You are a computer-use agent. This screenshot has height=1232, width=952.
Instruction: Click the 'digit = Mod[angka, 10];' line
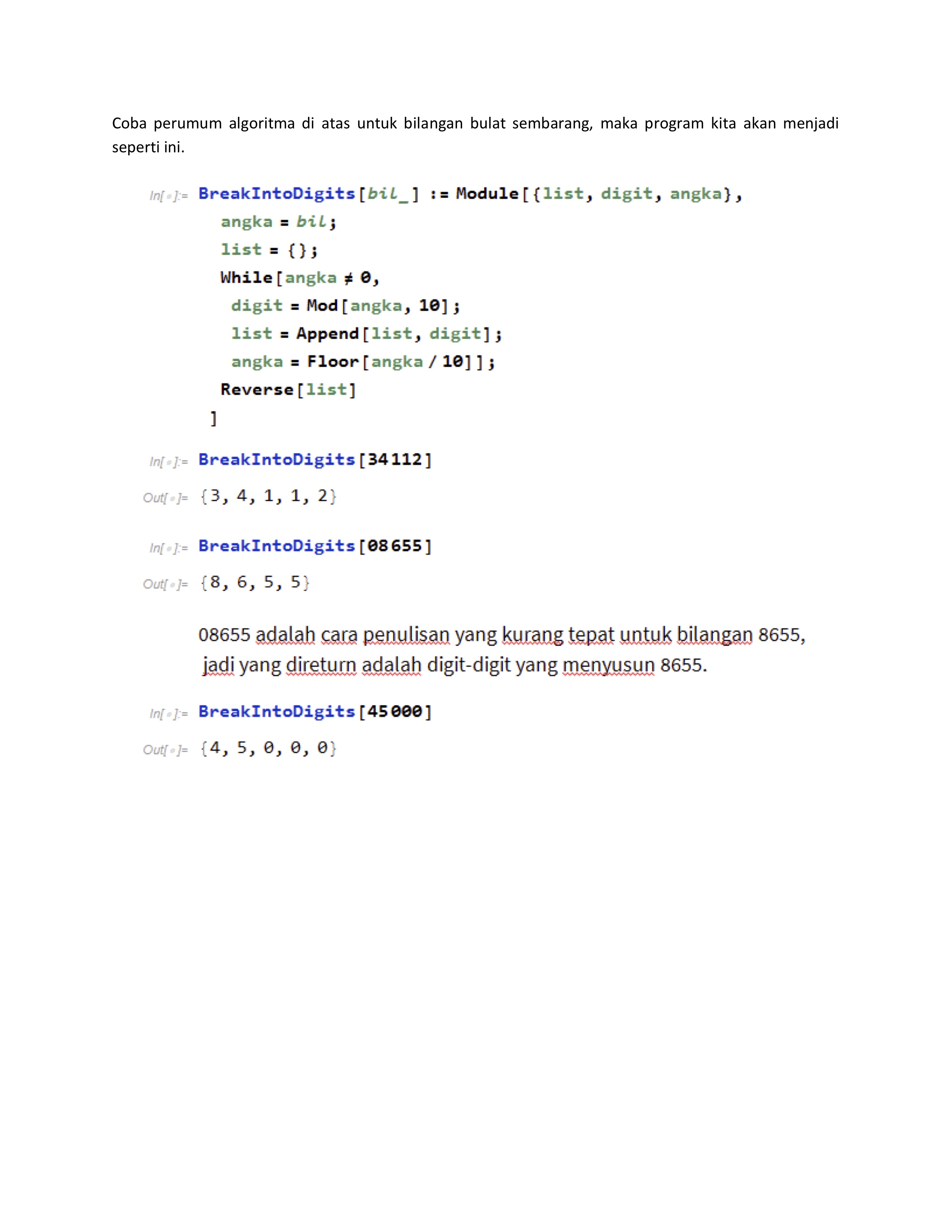(x=346, y=306)
